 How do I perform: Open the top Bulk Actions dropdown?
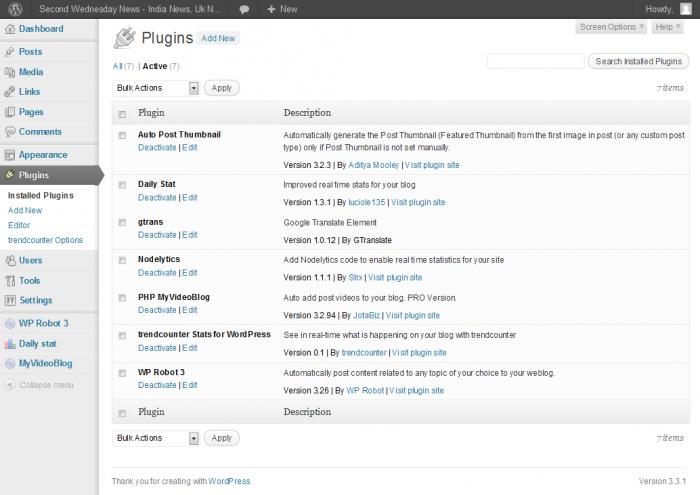pyautogui.click(x=155, y=88)
